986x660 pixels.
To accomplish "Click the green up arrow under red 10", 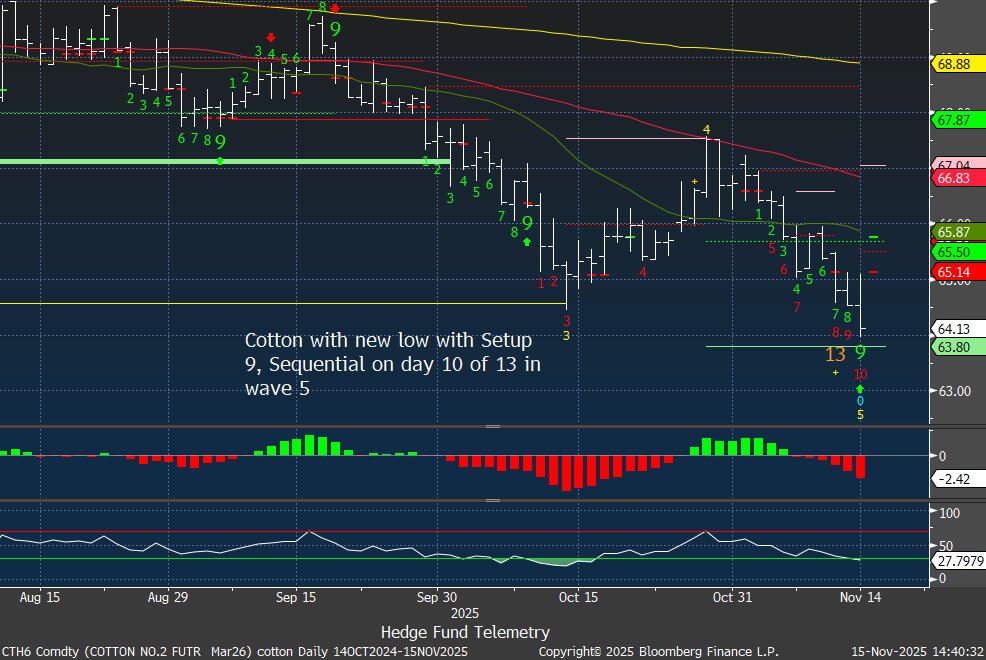I will [860, 387].
